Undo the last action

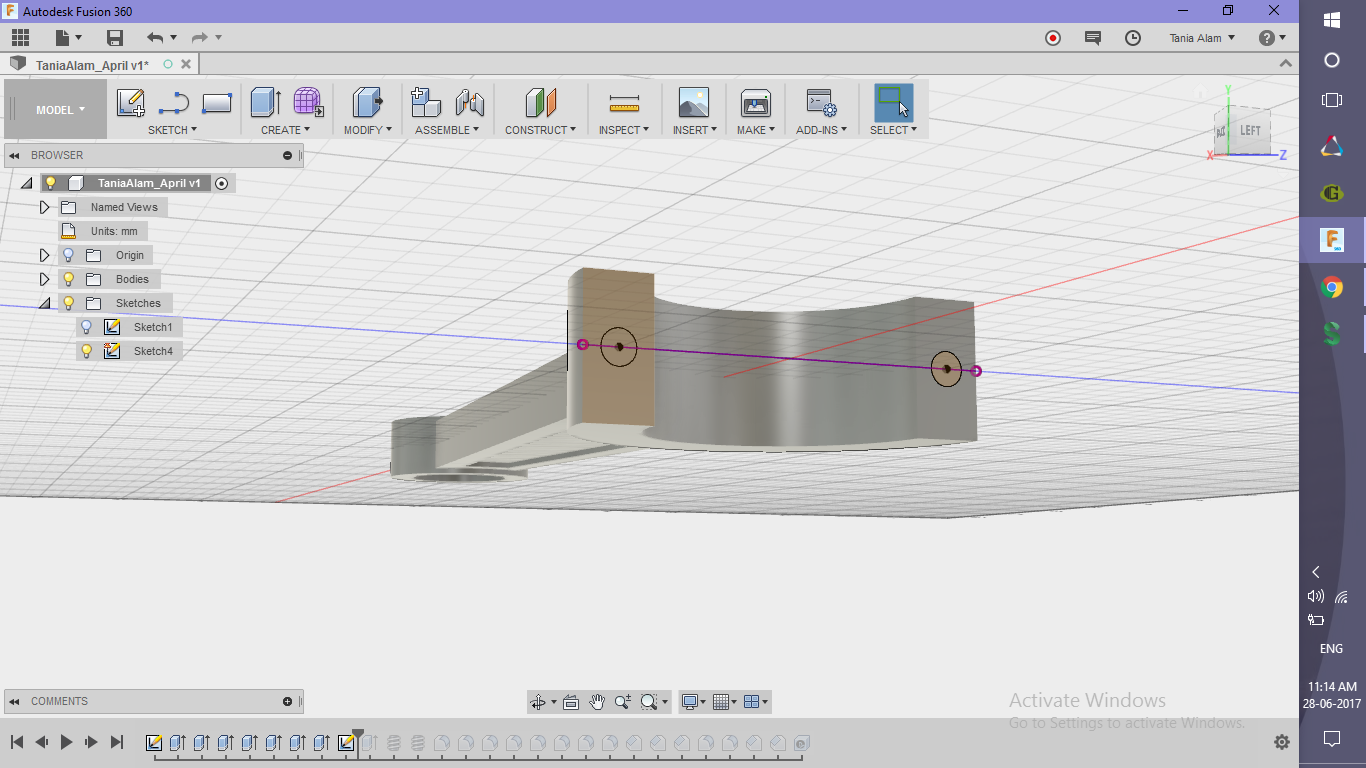coord(155,38)
